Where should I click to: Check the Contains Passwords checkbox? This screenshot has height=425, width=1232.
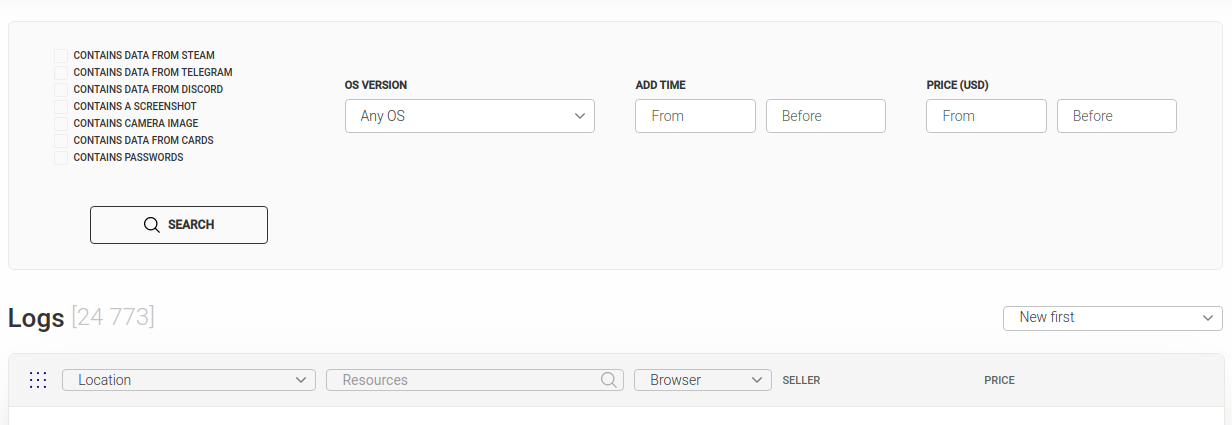(x=61, y=158)
